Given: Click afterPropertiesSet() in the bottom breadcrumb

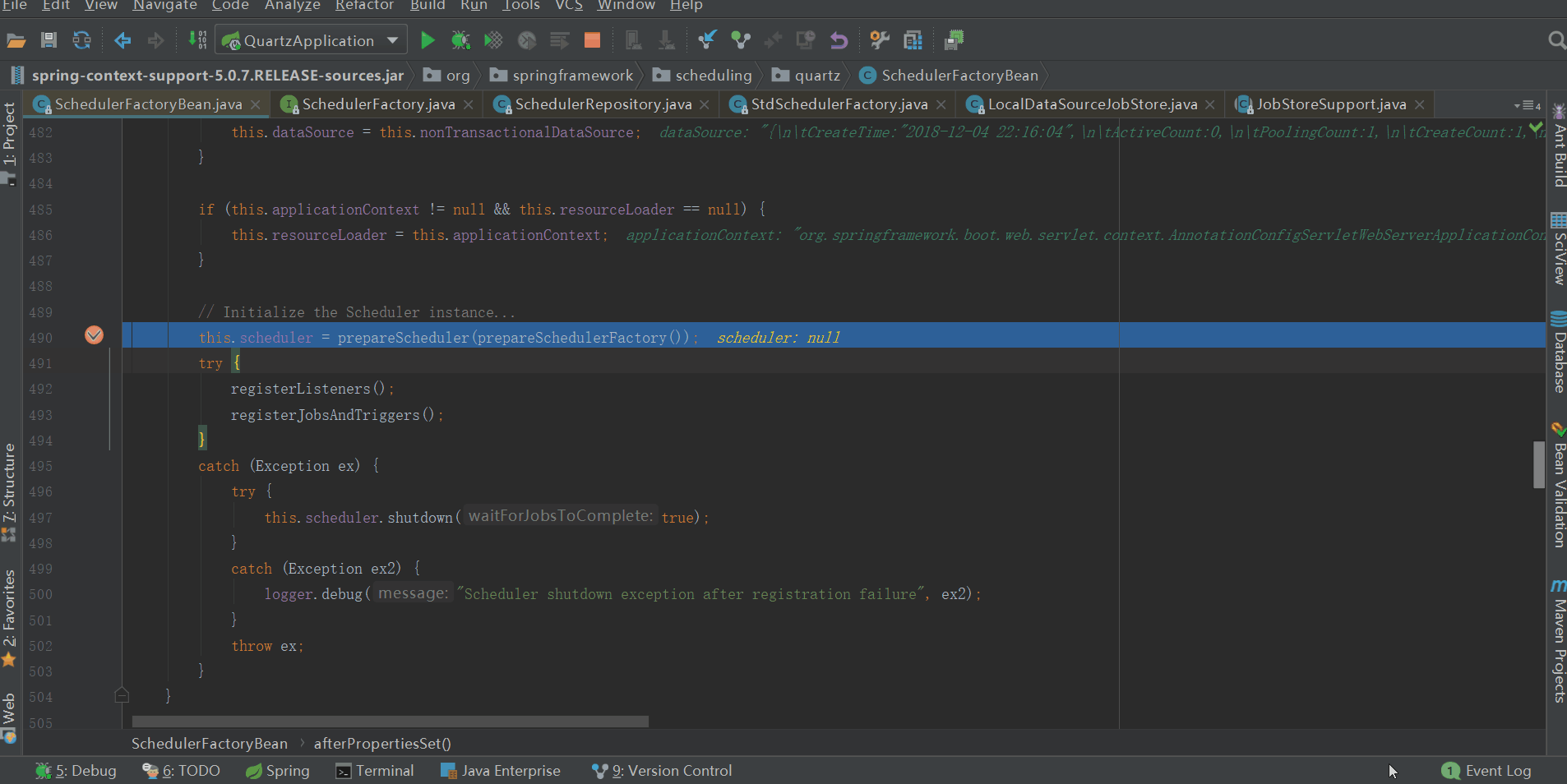Looking at the screenshot, I should [x=382, y=744].
